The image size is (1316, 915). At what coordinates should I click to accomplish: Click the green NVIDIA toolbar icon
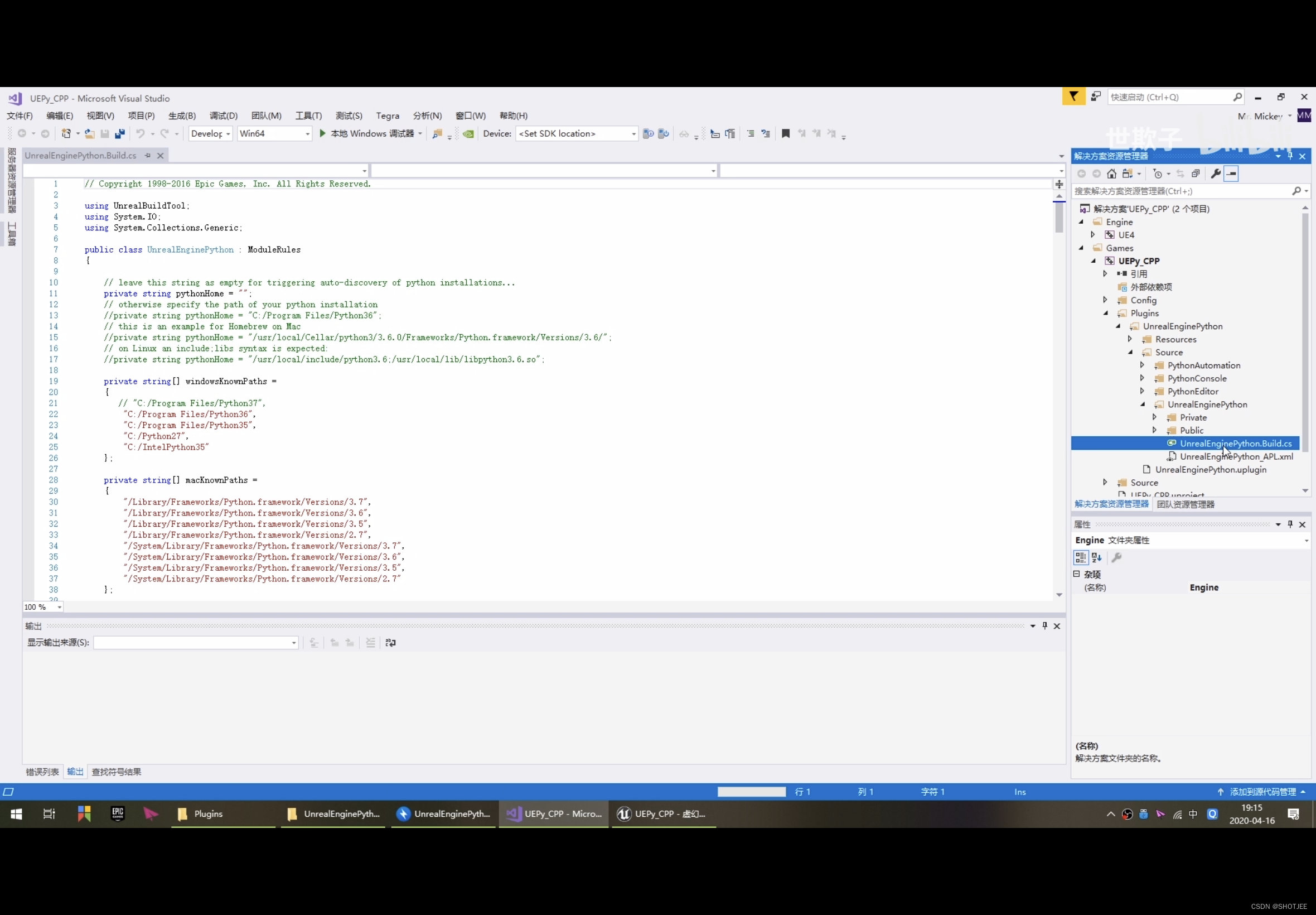468,133
